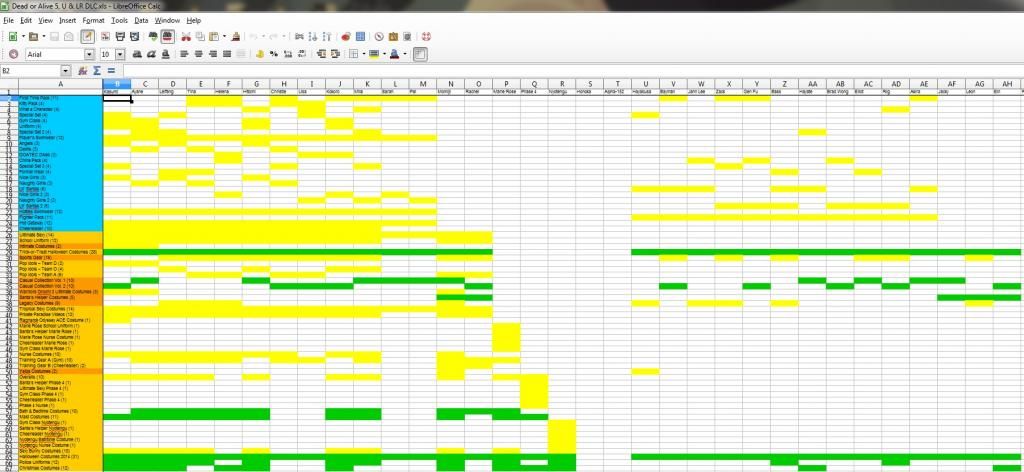Open a file with Open icon
1024x472 pixels.
coord(33,37)
